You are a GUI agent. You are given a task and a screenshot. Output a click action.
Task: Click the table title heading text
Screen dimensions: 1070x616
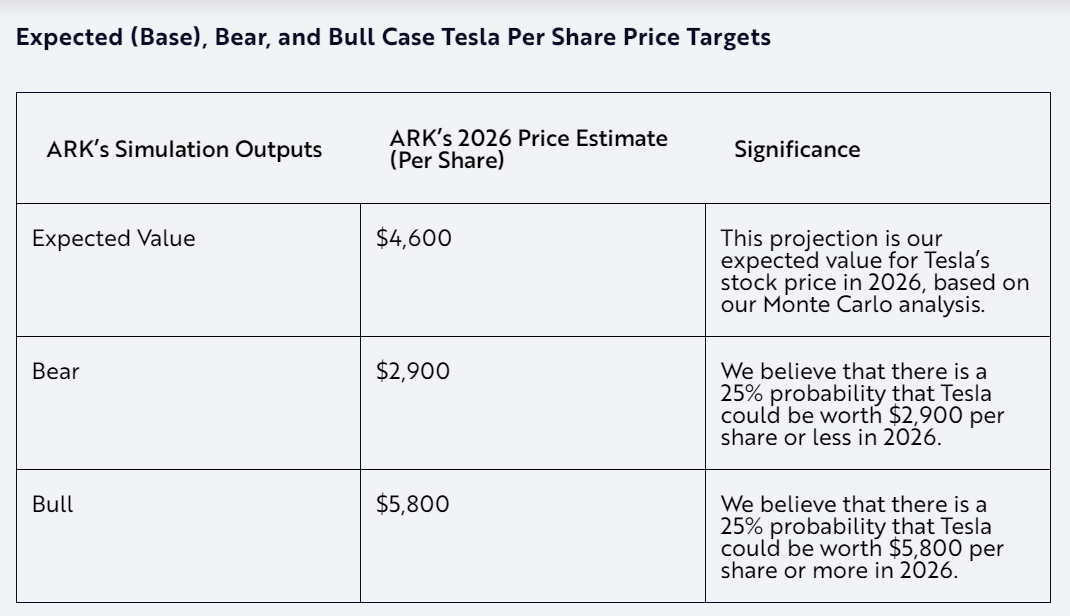[393, 38]
